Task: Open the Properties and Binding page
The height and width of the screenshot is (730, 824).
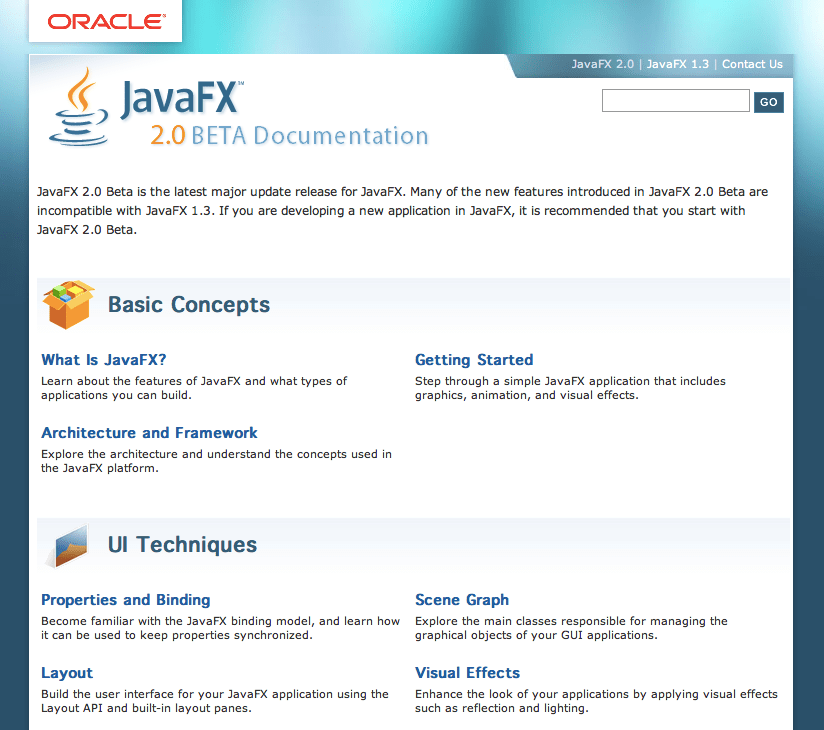Action: point(125,599)
